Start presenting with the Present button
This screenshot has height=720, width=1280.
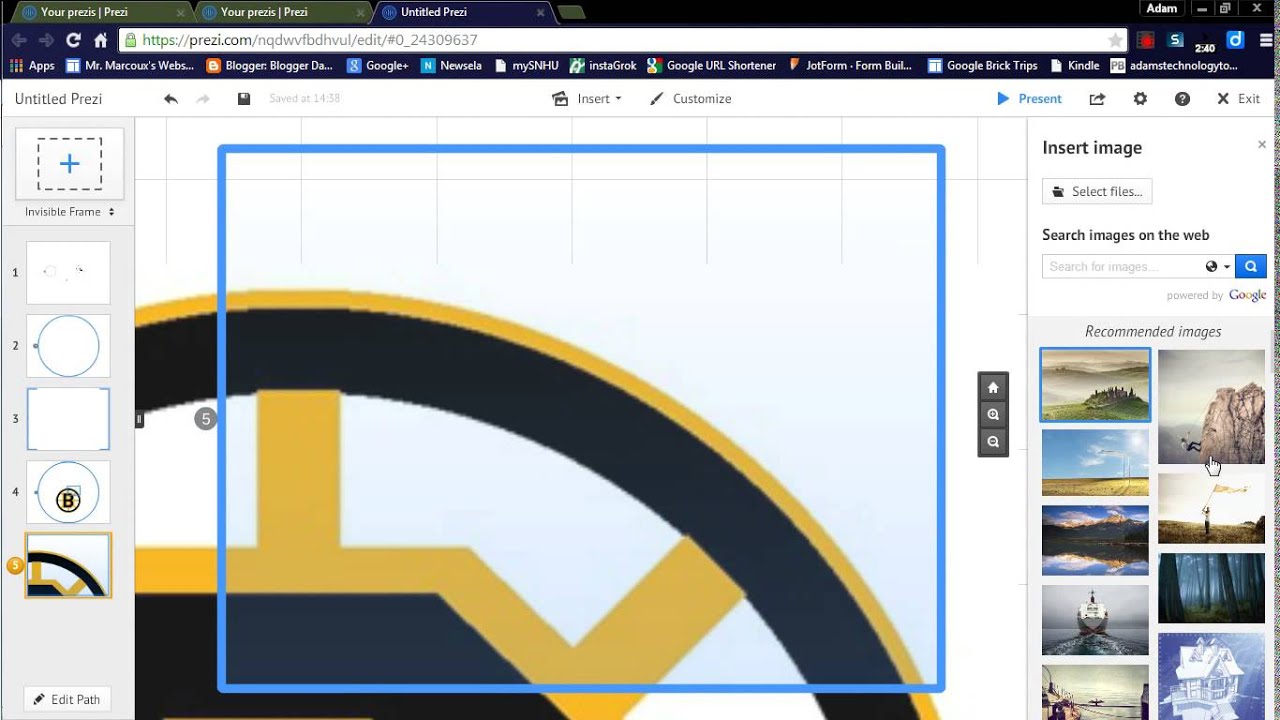1029,99
